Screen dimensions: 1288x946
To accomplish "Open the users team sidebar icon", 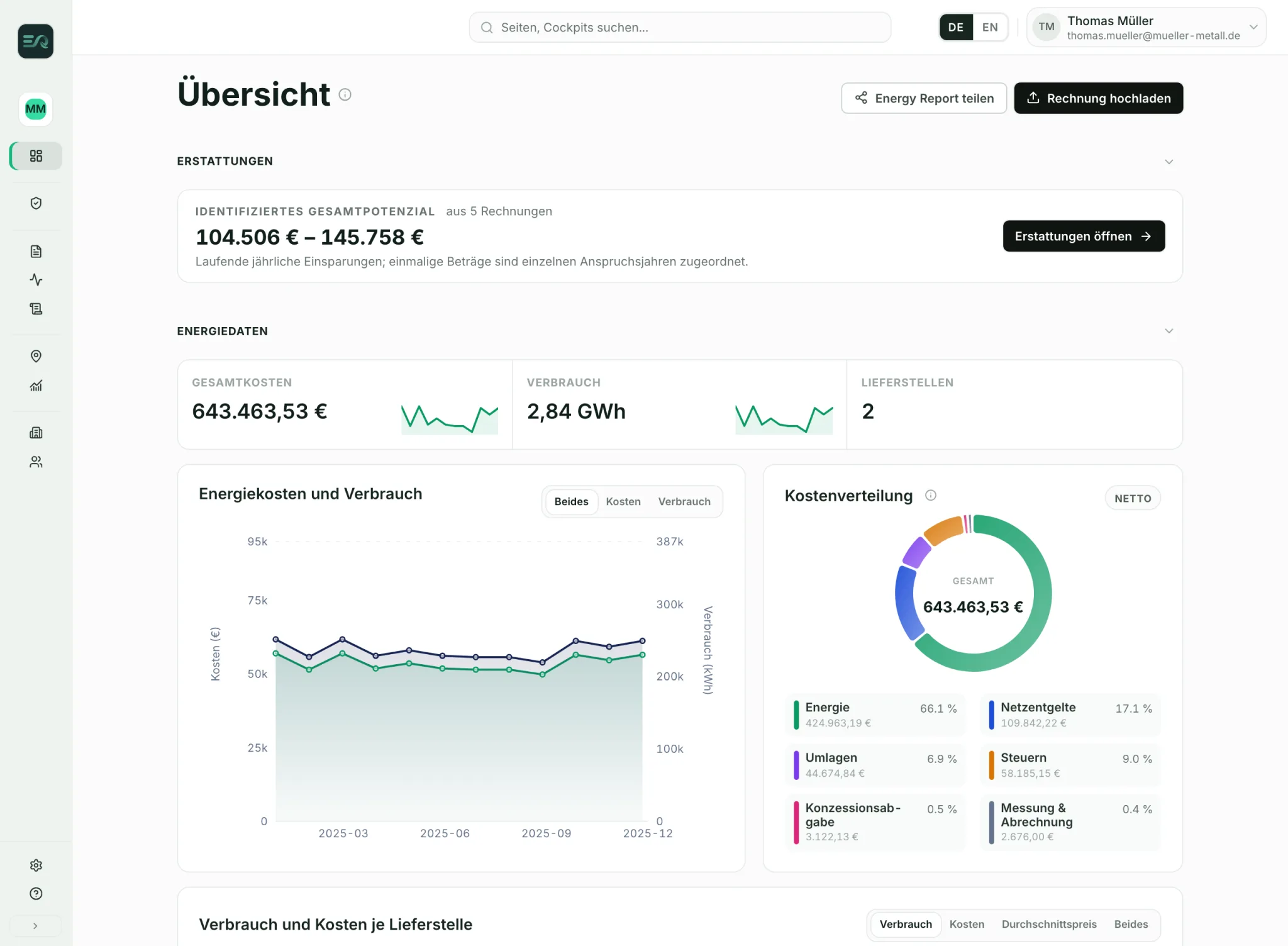I will click(36, 462).
